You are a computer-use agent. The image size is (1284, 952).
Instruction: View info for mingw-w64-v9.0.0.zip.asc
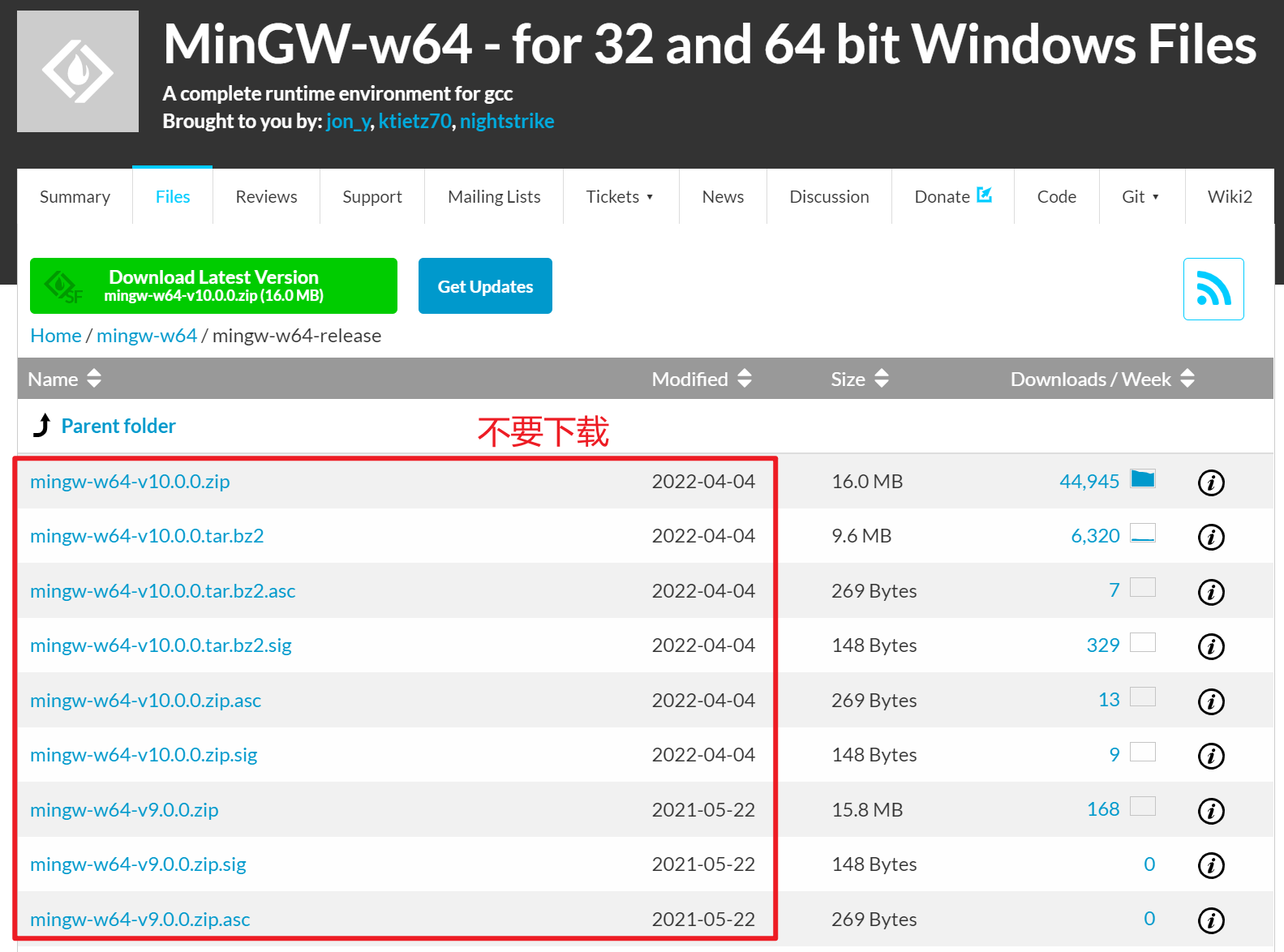point(1211,920)
